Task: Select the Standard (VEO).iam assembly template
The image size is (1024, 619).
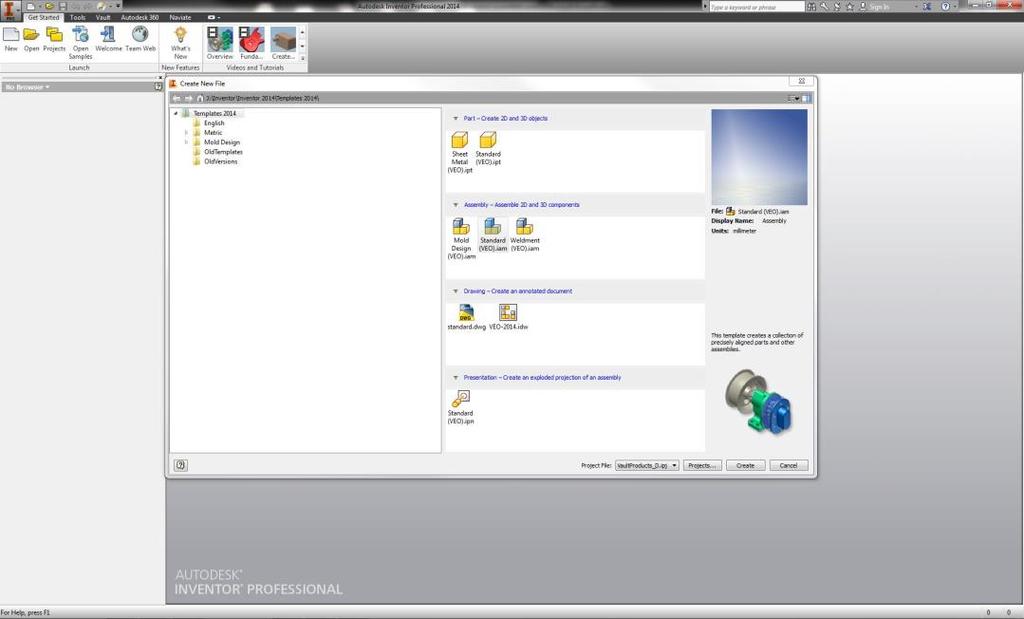Action: tap(492, 234)
